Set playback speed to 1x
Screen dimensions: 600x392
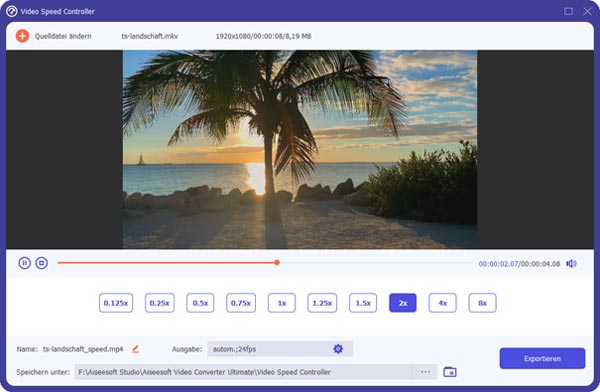(x=282, y=303)
